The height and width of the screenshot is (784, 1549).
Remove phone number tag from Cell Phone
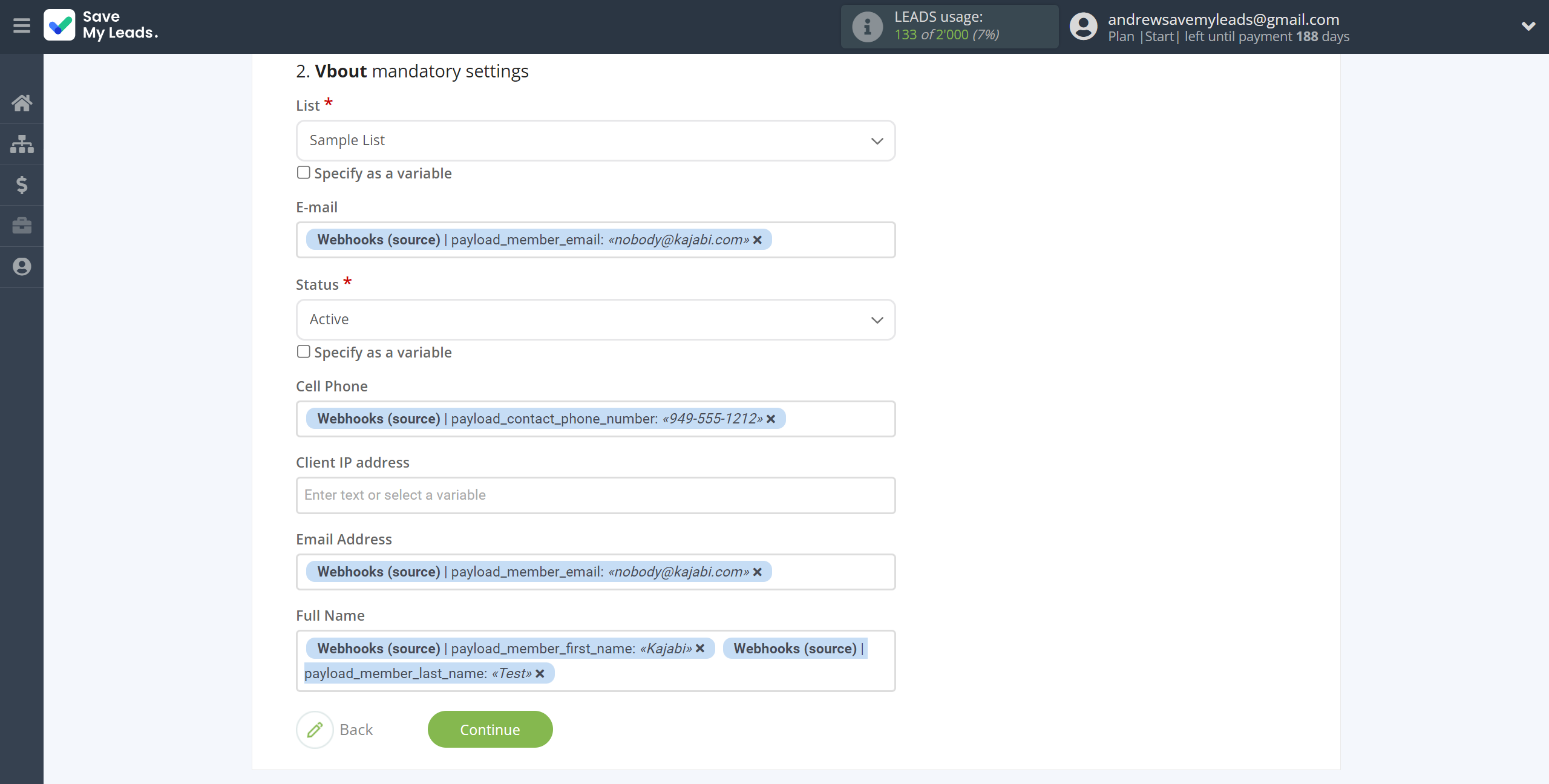(x=771, y=419)
